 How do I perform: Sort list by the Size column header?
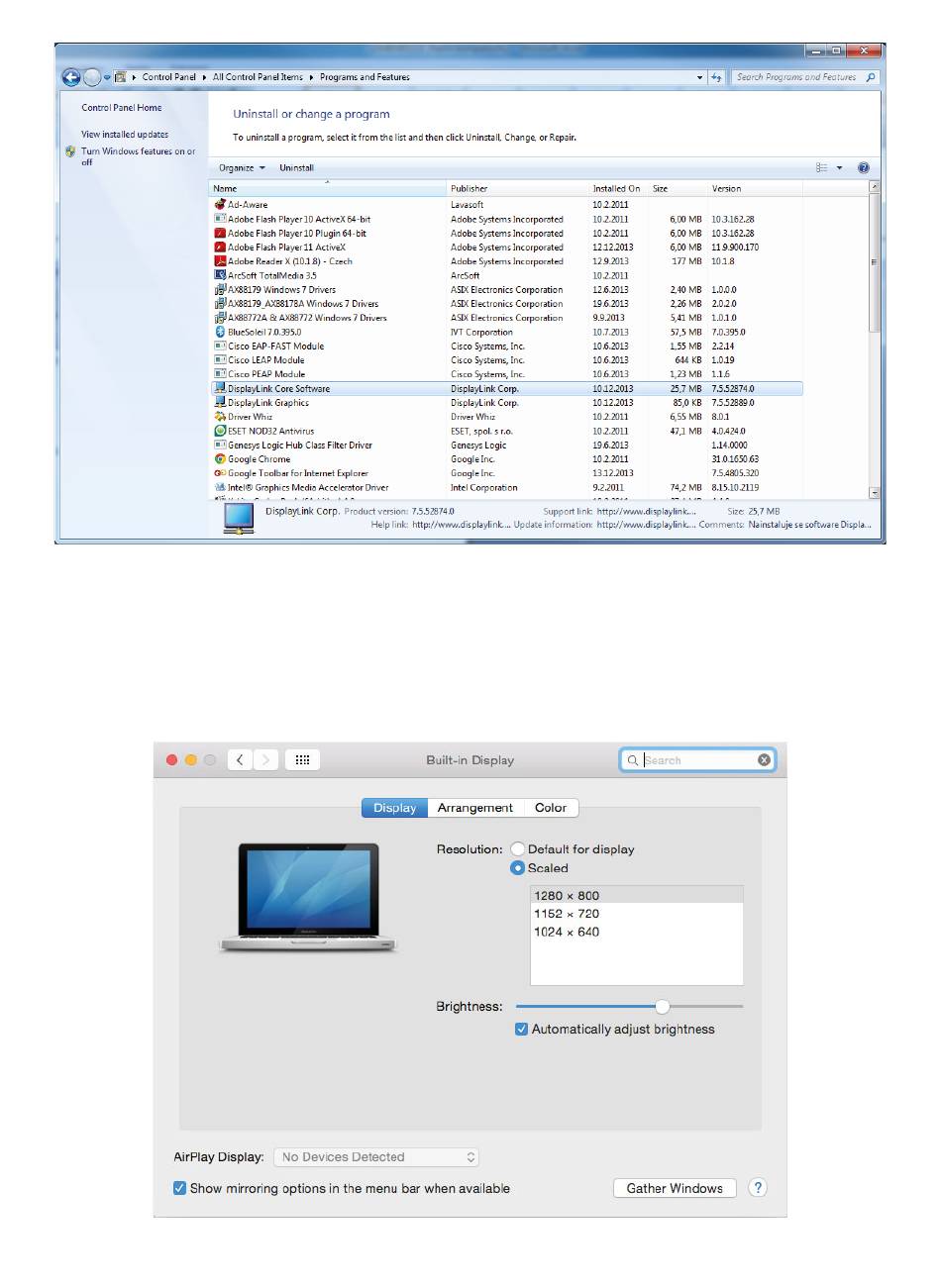[678, 188]
